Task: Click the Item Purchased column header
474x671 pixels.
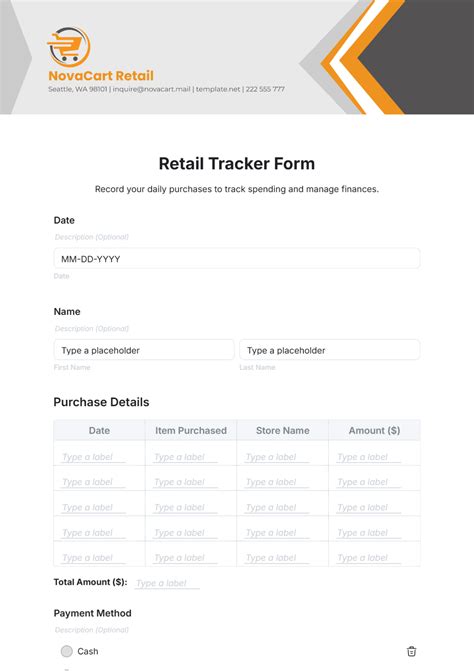Action: pyautogui.click(x=191, y=431)
